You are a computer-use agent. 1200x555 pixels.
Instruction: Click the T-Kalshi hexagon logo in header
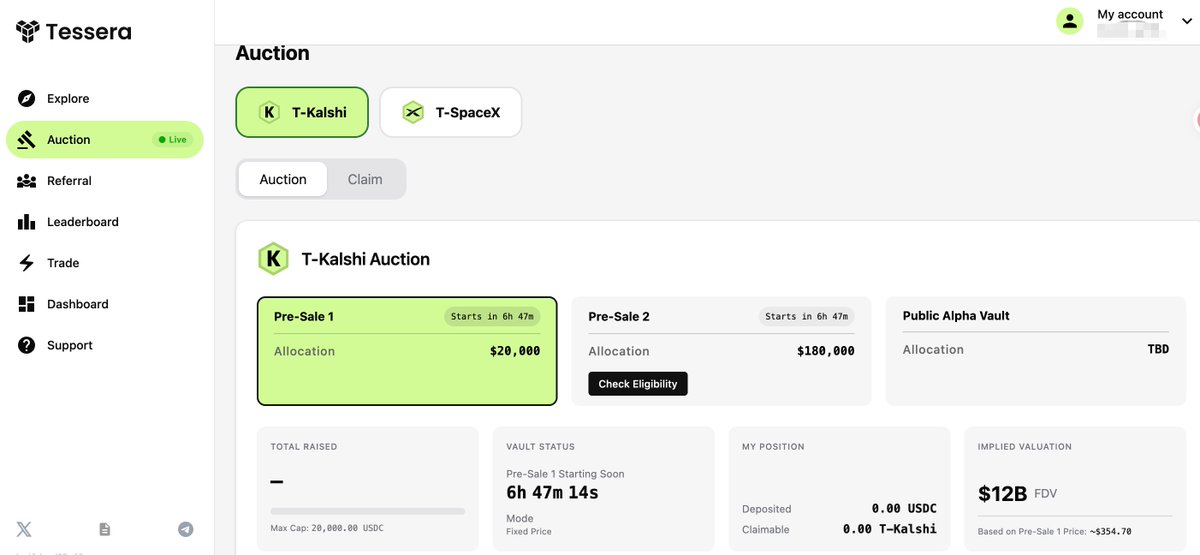coord(273,259)
